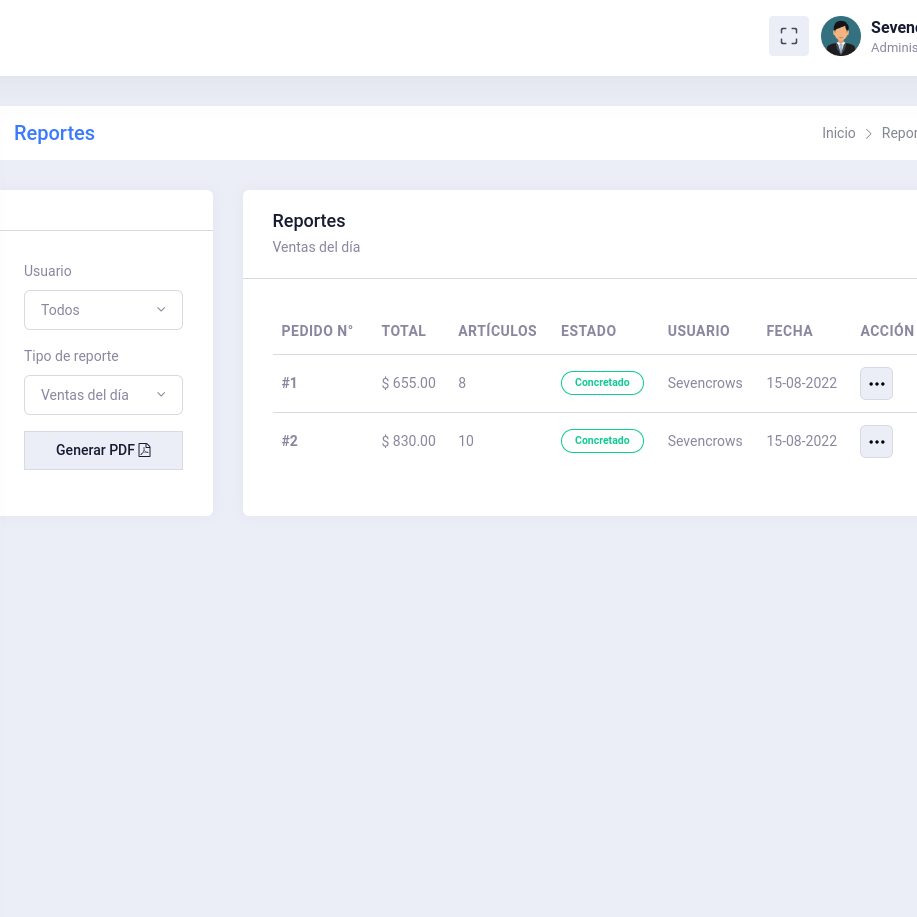
Task: Open three-dot actions for order #1
Action: (x=876, y=384)
